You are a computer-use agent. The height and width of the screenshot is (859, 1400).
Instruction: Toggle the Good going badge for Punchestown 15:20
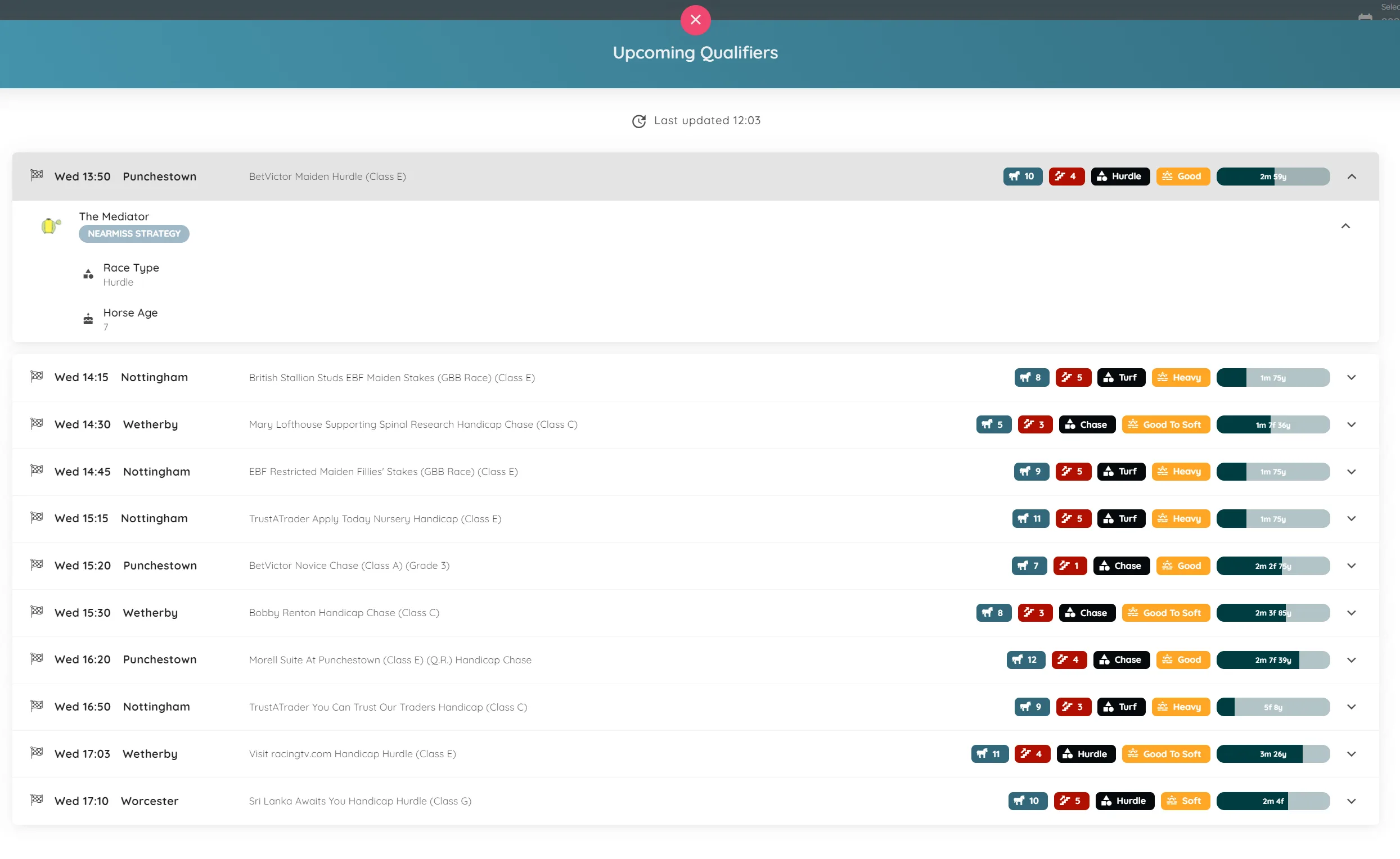pos(1183,566)
